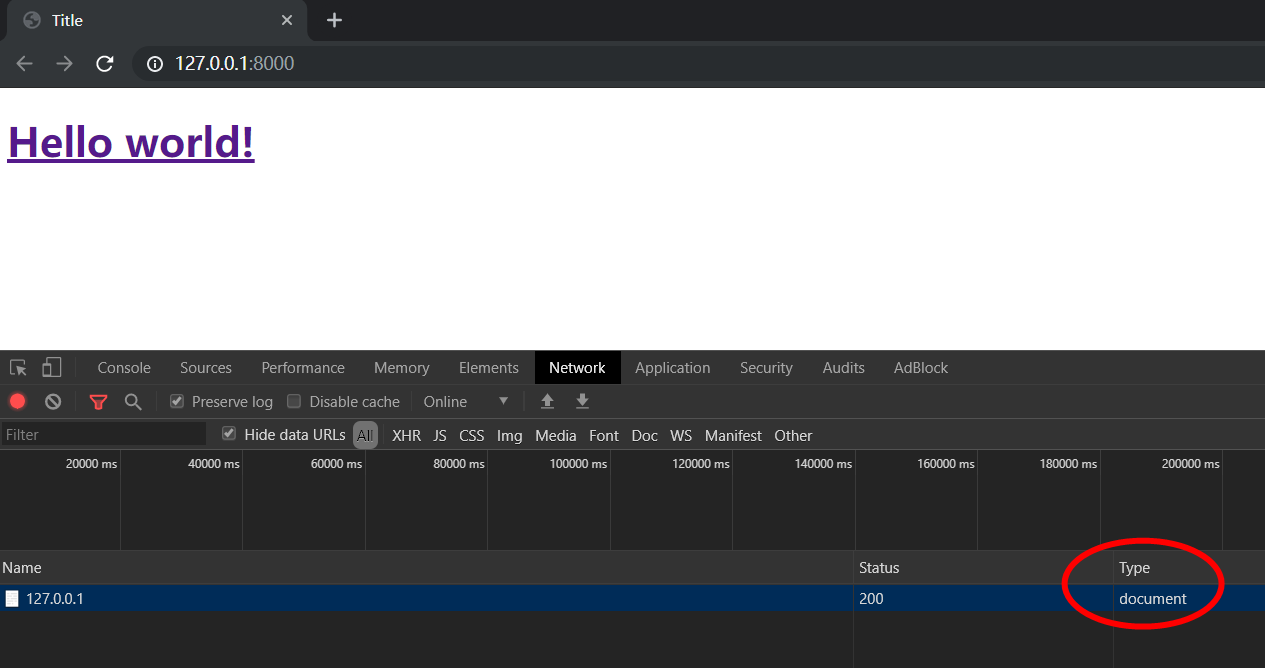
Task: Open the Application tab
Action: [673, 368]
